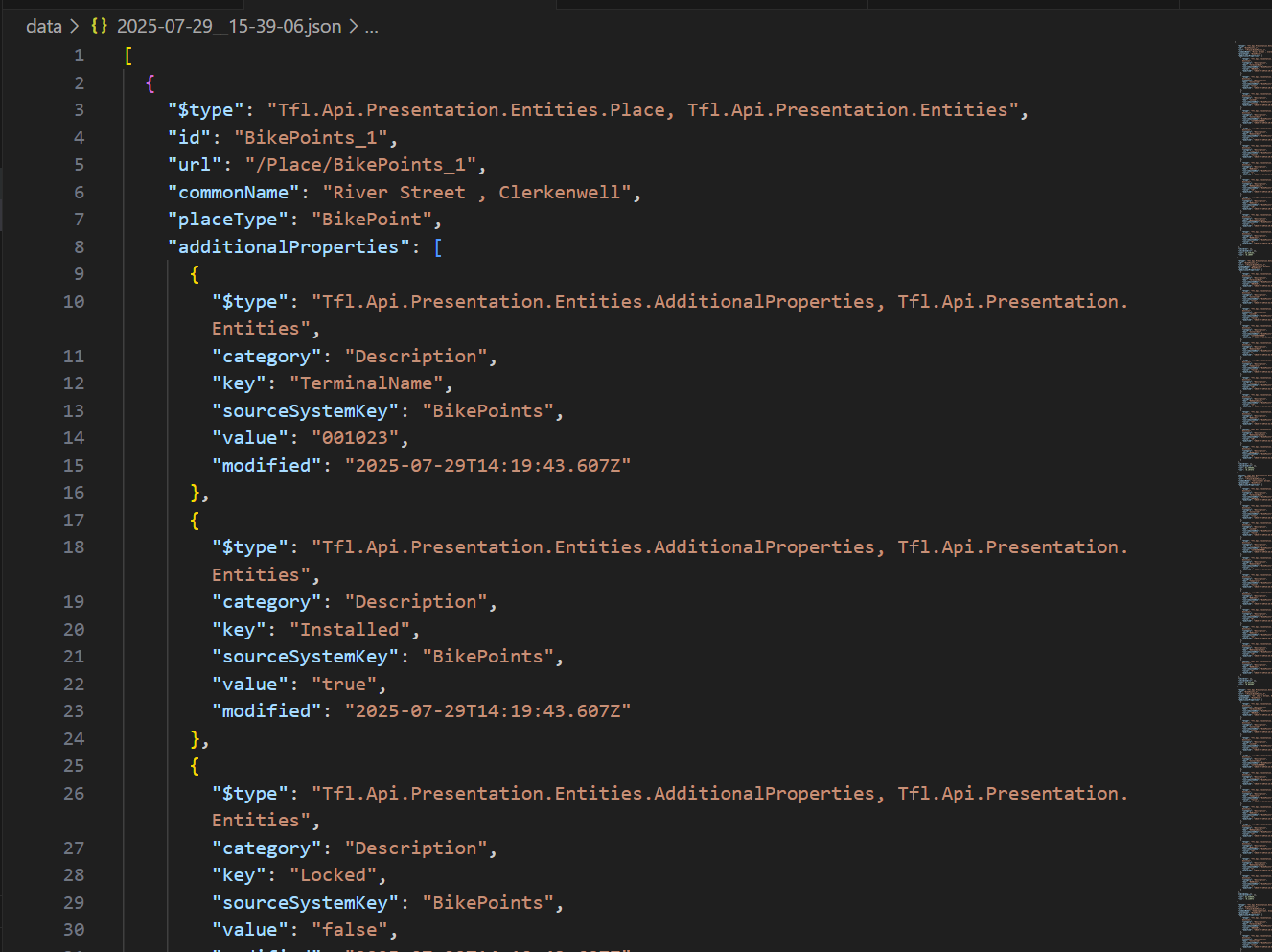The height and width of the screenshot is (952, 1272).
Task: Click the closing brace on line 16
Action: pos(195,493)
